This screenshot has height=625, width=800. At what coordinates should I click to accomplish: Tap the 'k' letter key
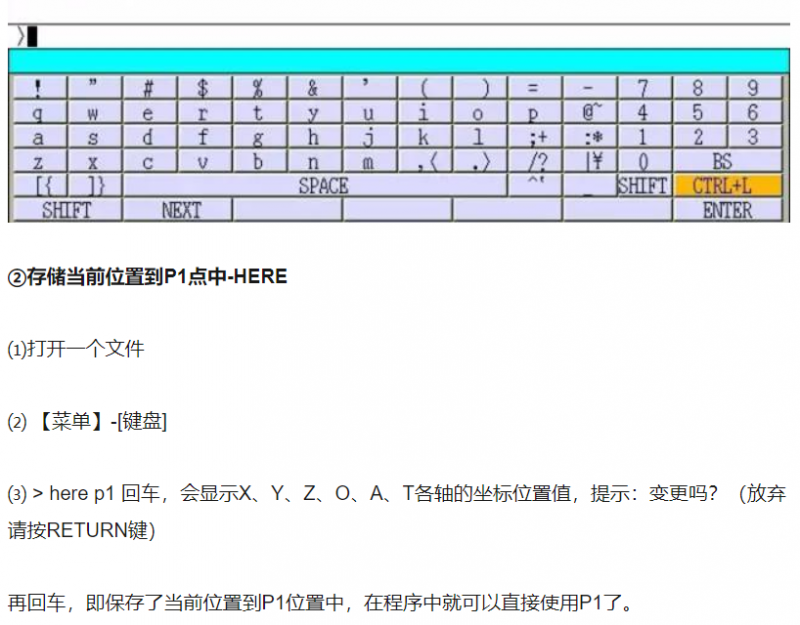pyautogui.click(x=425, y=137)
